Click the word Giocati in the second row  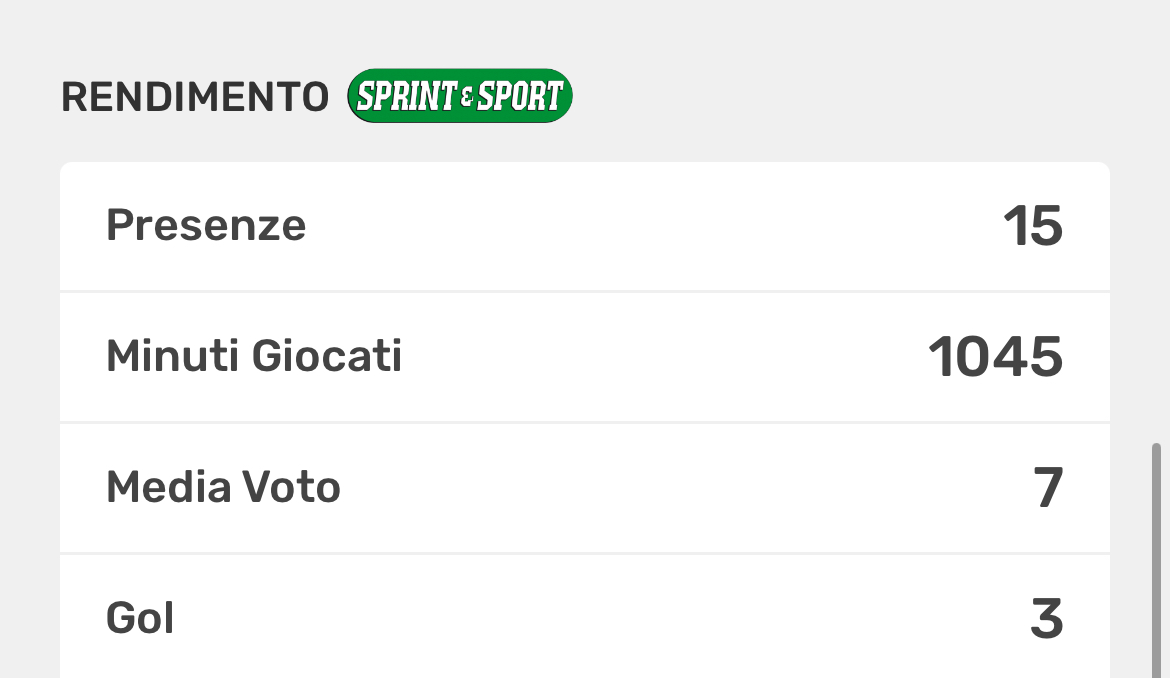coord(326,356)
